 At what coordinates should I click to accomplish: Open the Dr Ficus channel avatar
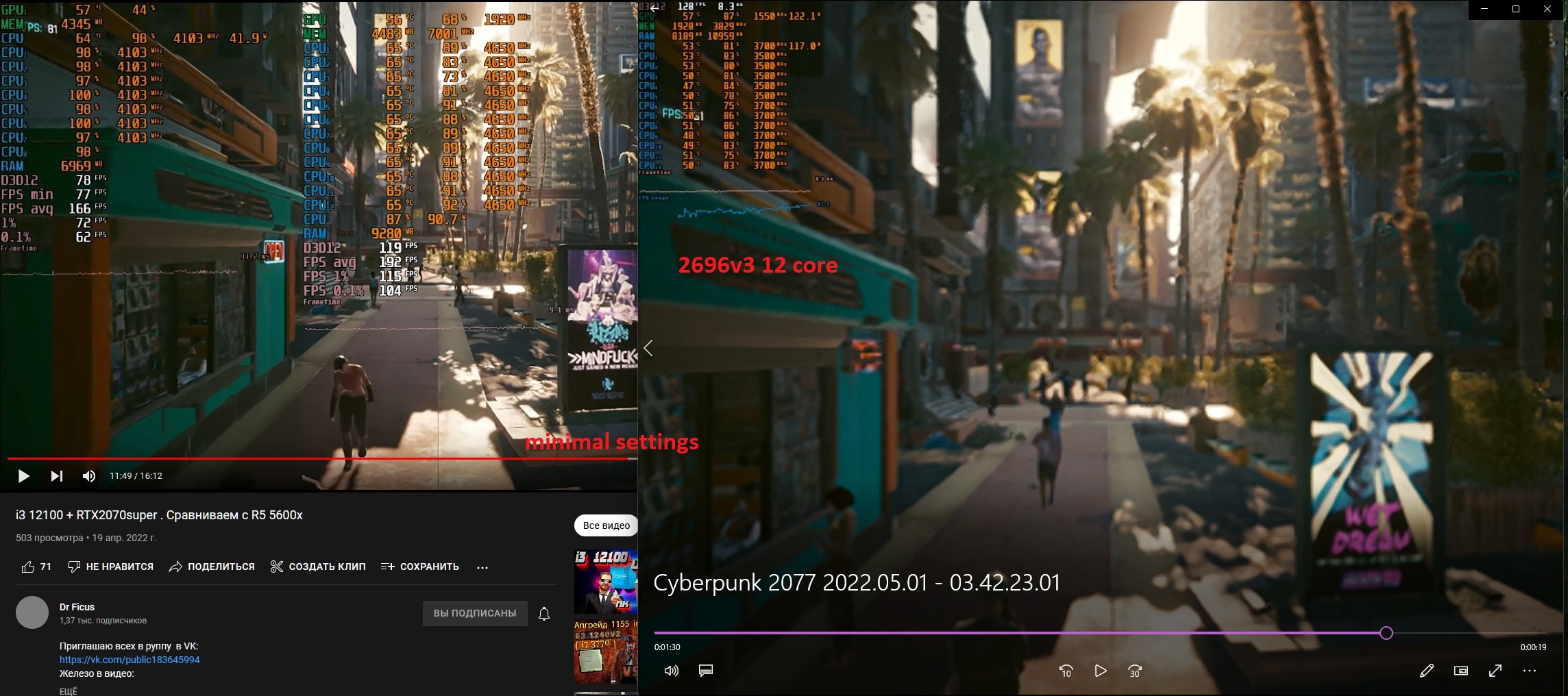(x=32, y=612)
